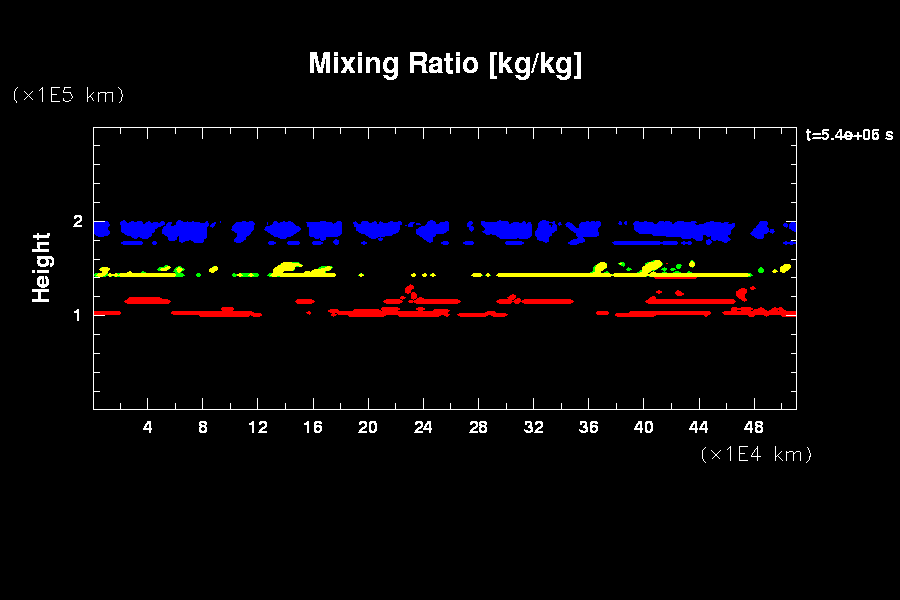Screen dimensions: 900x600
Task: Click y-axis tick label 1
Action: (77, 315)
